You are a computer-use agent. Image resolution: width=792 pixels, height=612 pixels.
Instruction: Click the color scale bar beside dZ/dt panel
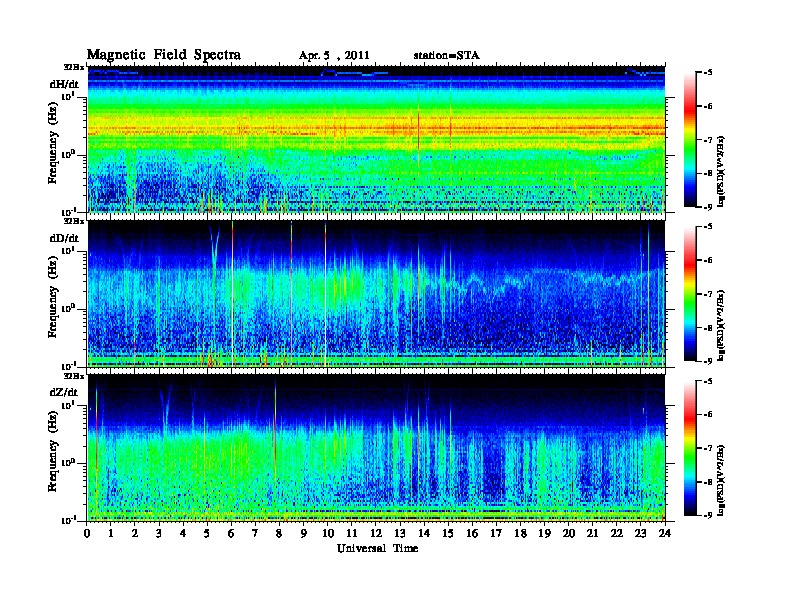(690, 447)
